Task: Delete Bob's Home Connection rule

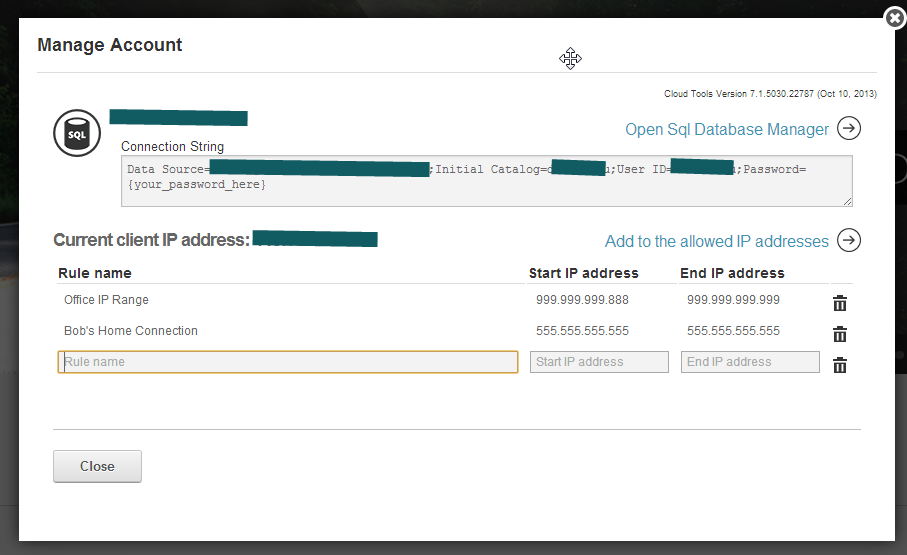Action: [x=840, y=334]
